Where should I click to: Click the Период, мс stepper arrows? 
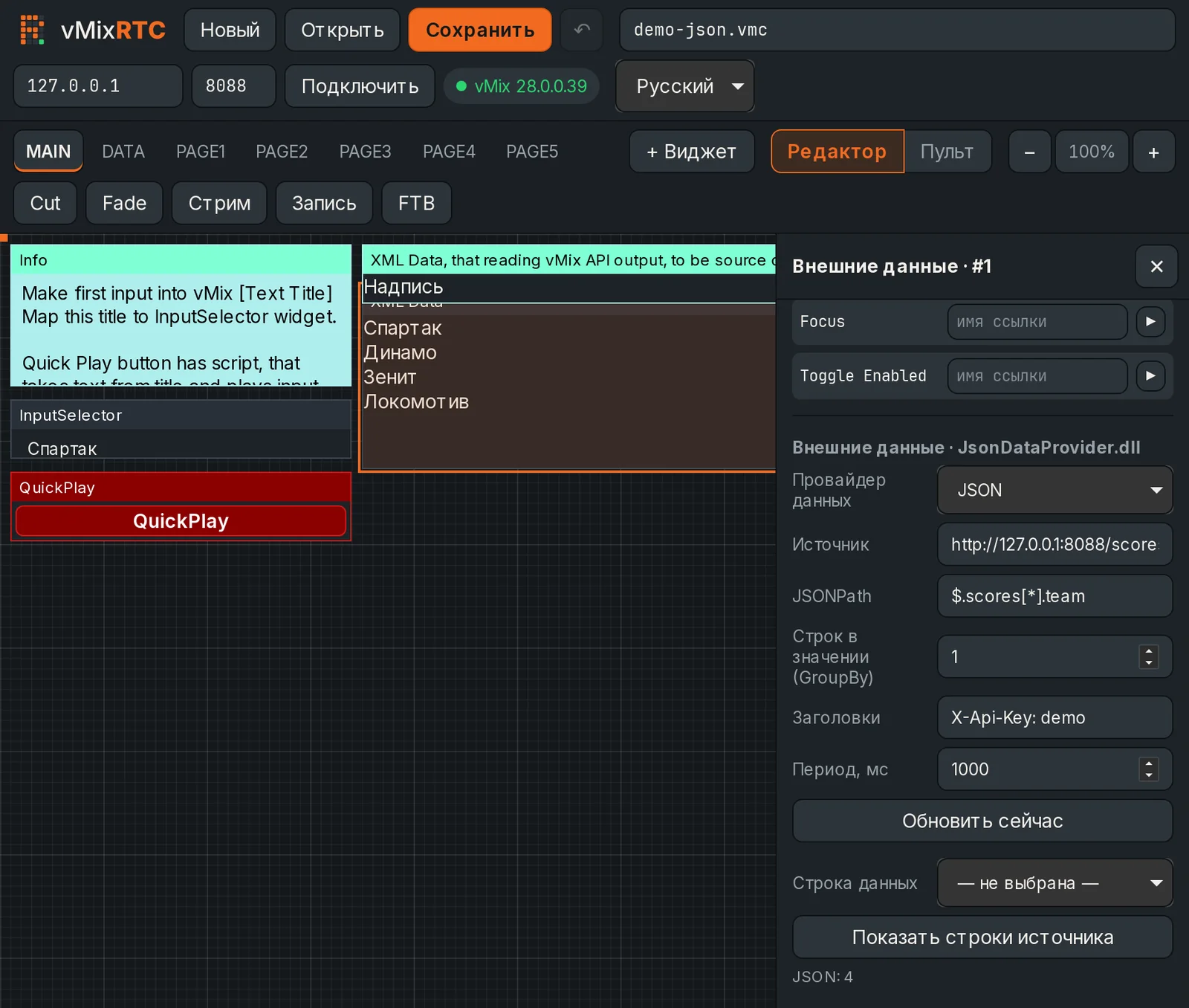[1149, 769]
